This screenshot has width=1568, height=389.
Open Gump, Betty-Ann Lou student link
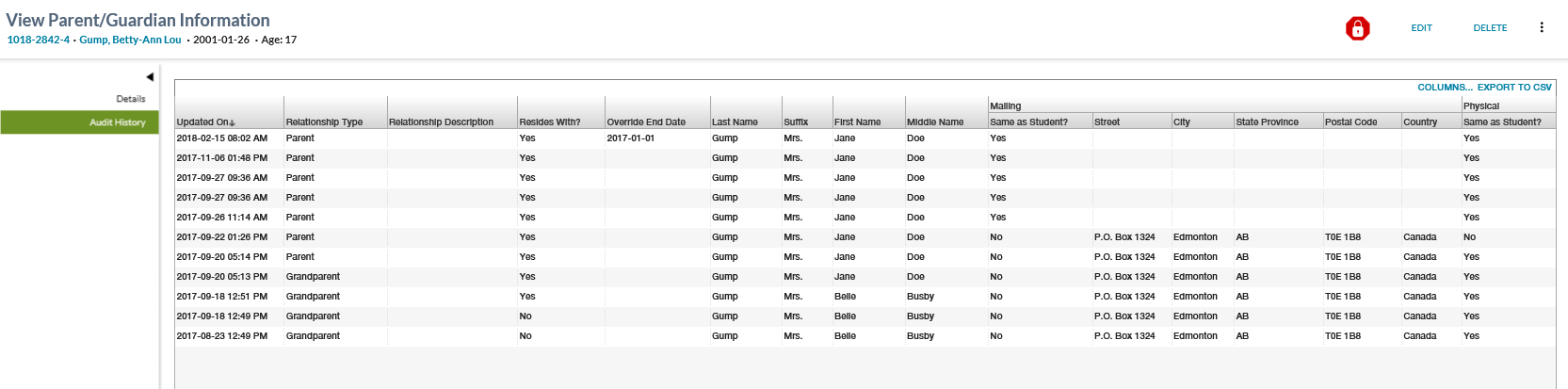pos(130,40)
